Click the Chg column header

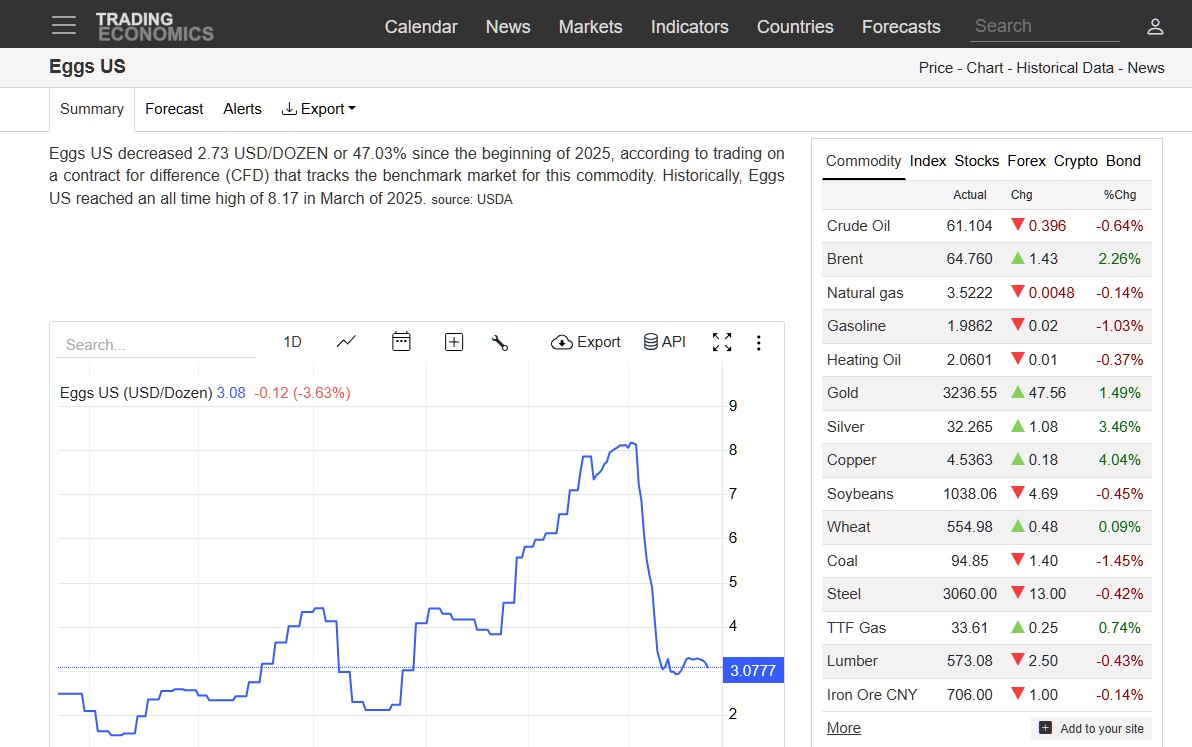click(x=1021, y=195)
